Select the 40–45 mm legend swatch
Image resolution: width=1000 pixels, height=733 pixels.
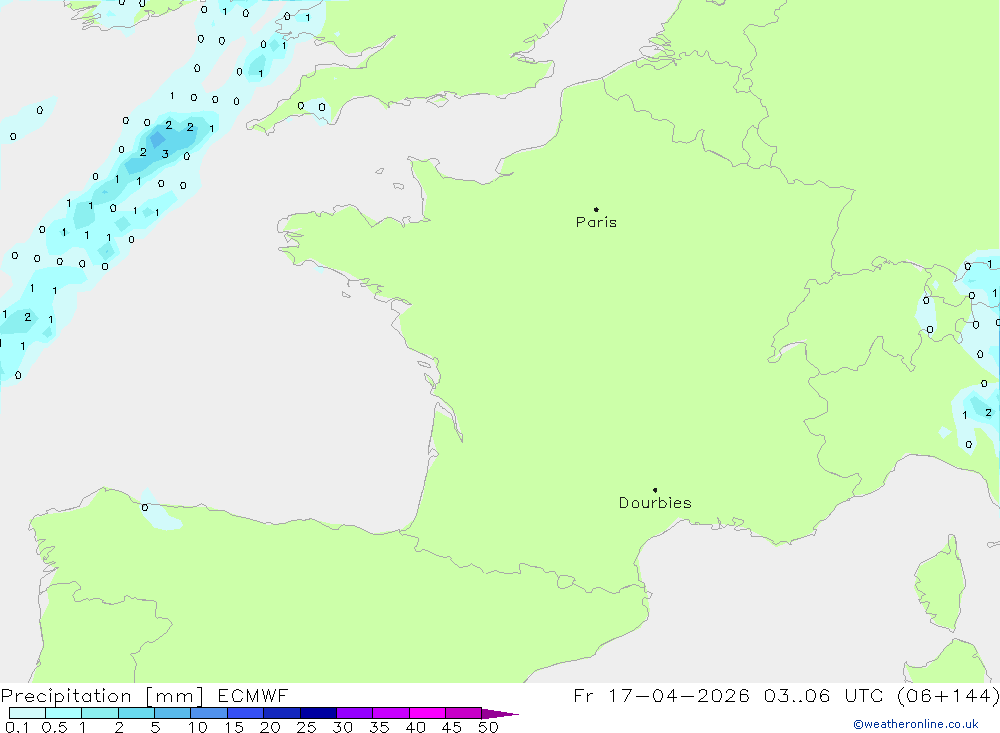(427, 713)
